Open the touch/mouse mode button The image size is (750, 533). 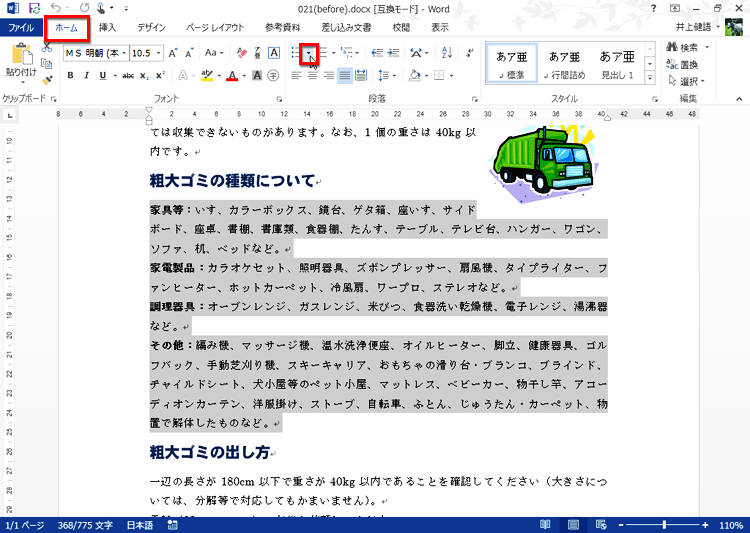[101, 8]
